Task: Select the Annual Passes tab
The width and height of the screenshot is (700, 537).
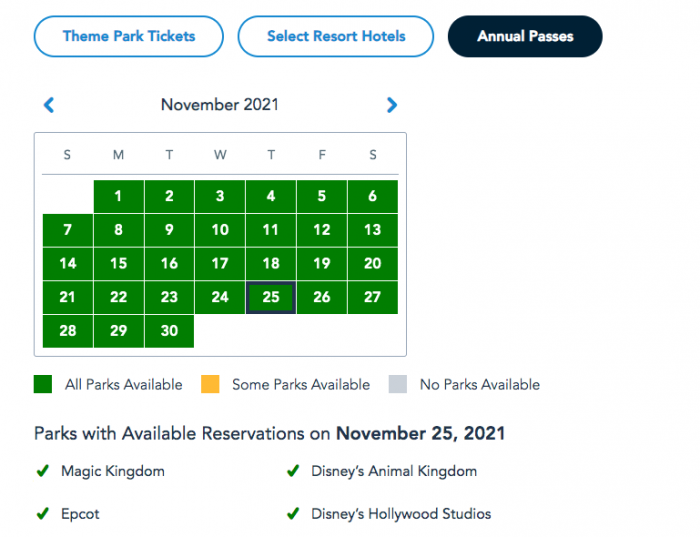Action: pyautogui.click(x=525, y=36)
